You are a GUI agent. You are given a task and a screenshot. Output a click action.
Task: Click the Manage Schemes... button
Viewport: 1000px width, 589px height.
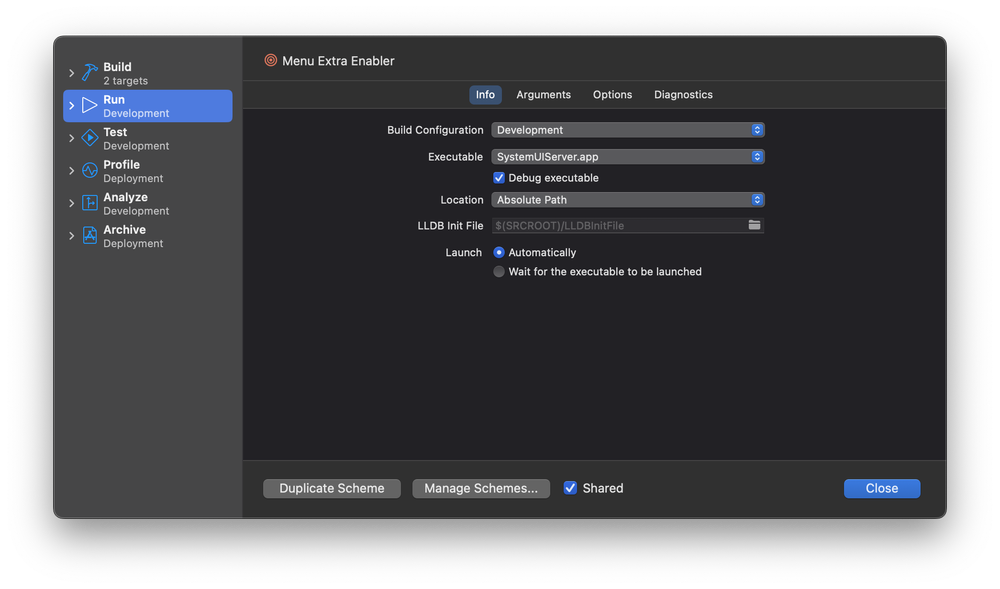pos(481,488)
